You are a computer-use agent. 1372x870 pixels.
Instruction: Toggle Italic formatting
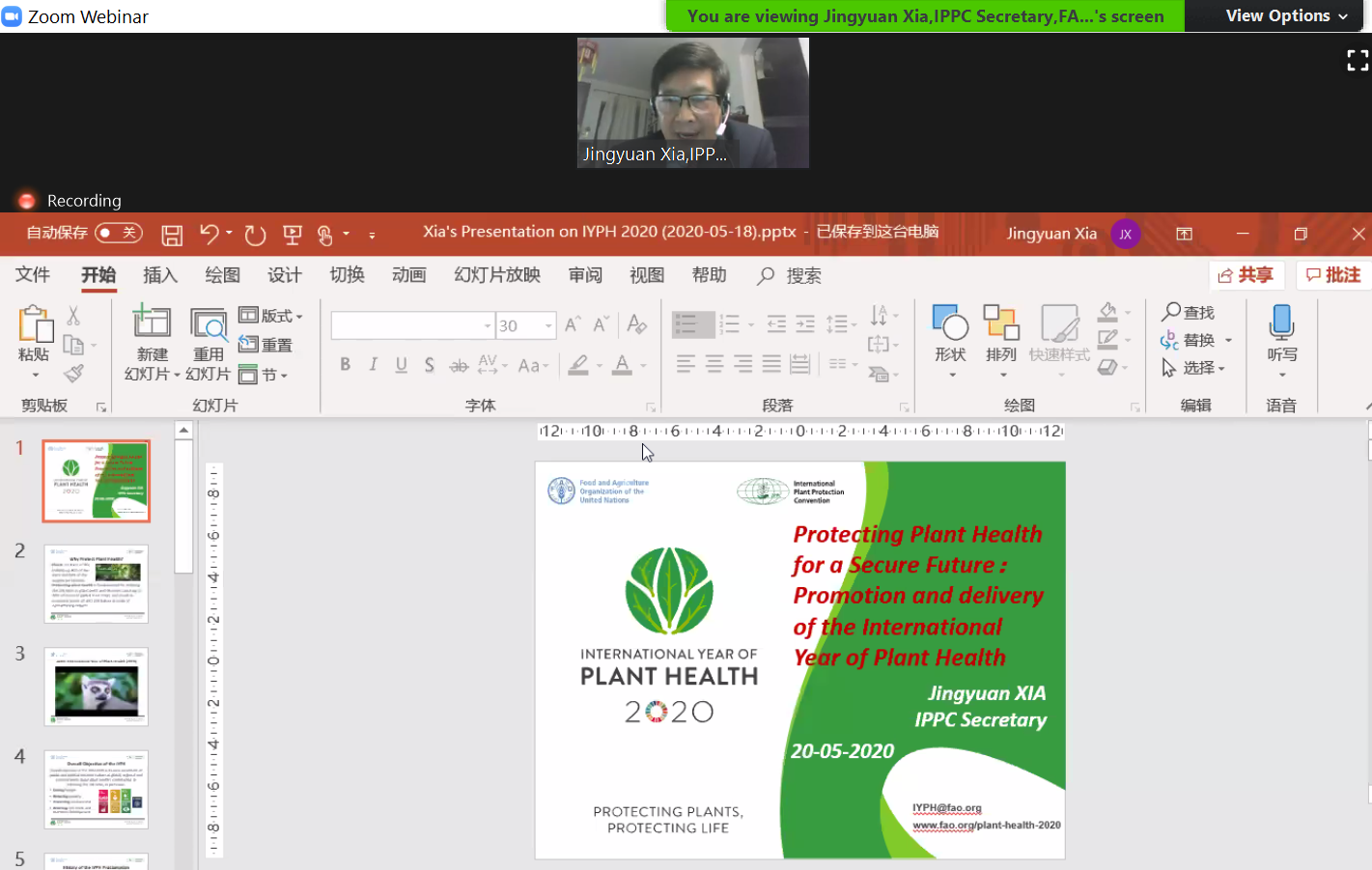373,365
